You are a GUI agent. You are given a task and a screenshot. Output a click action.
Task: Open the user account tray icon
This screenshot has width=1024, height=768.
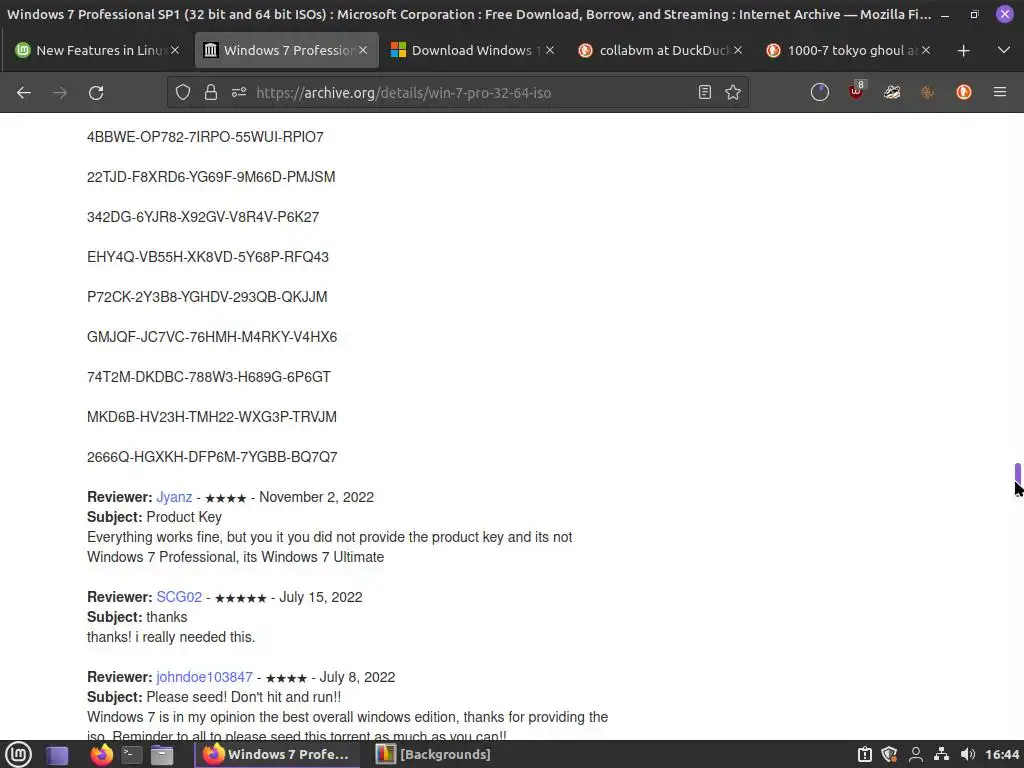pyautogui.click(x=916, y=754)
